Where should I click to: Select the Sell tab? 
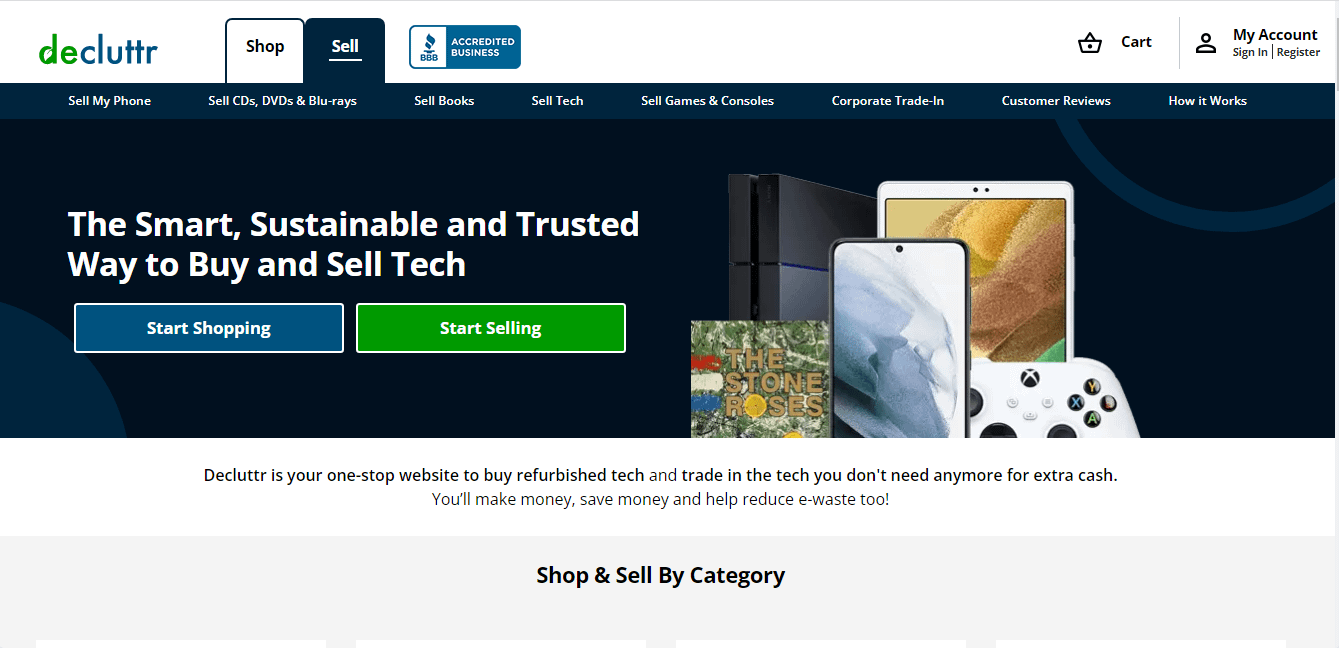345,46
